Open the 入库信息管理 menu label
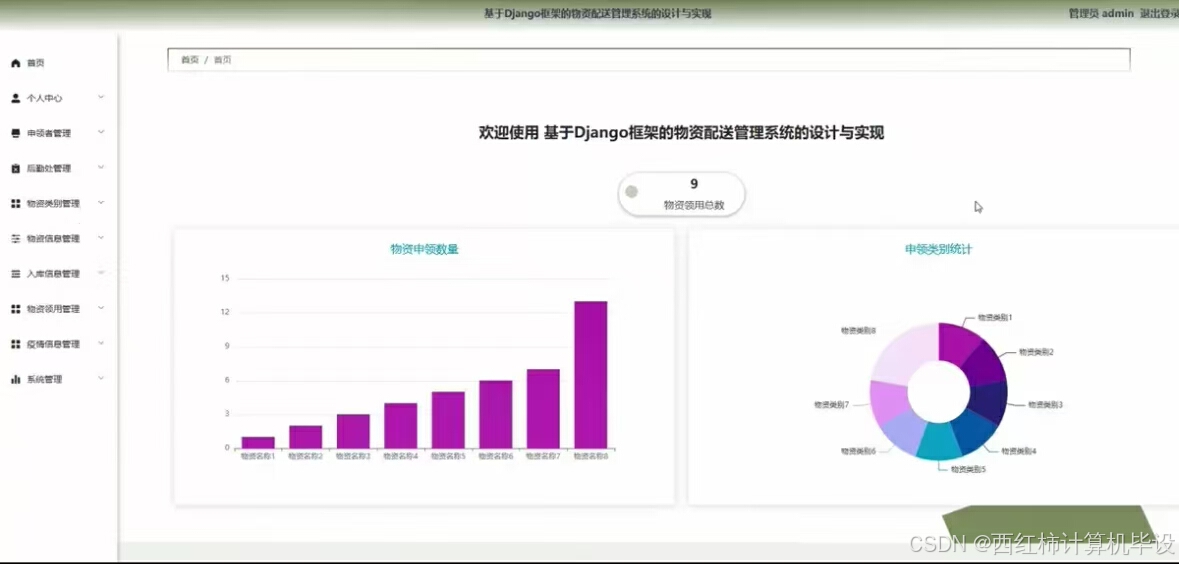 point(53,274)
